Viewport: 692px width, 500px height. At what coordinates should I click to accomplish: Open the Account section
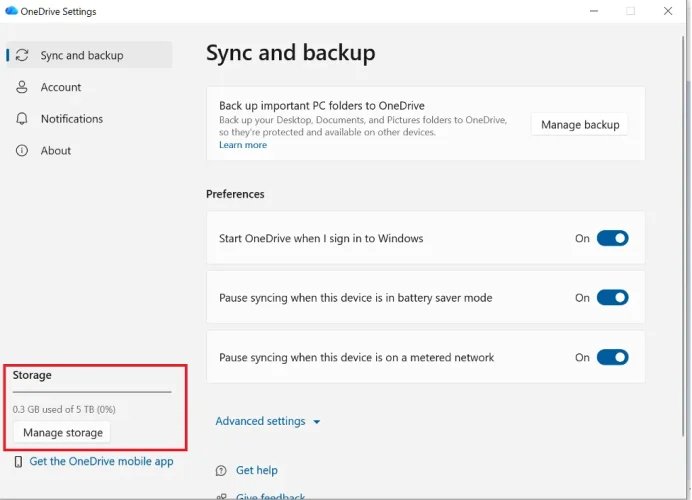click(89, 87)
